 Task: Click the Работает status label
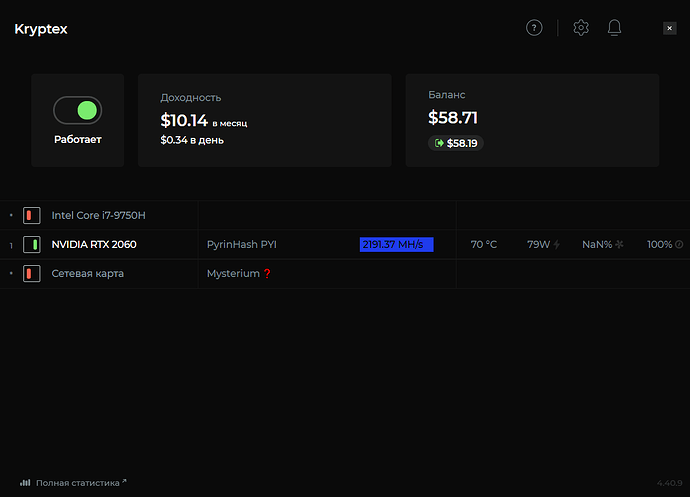coord(78,140)
